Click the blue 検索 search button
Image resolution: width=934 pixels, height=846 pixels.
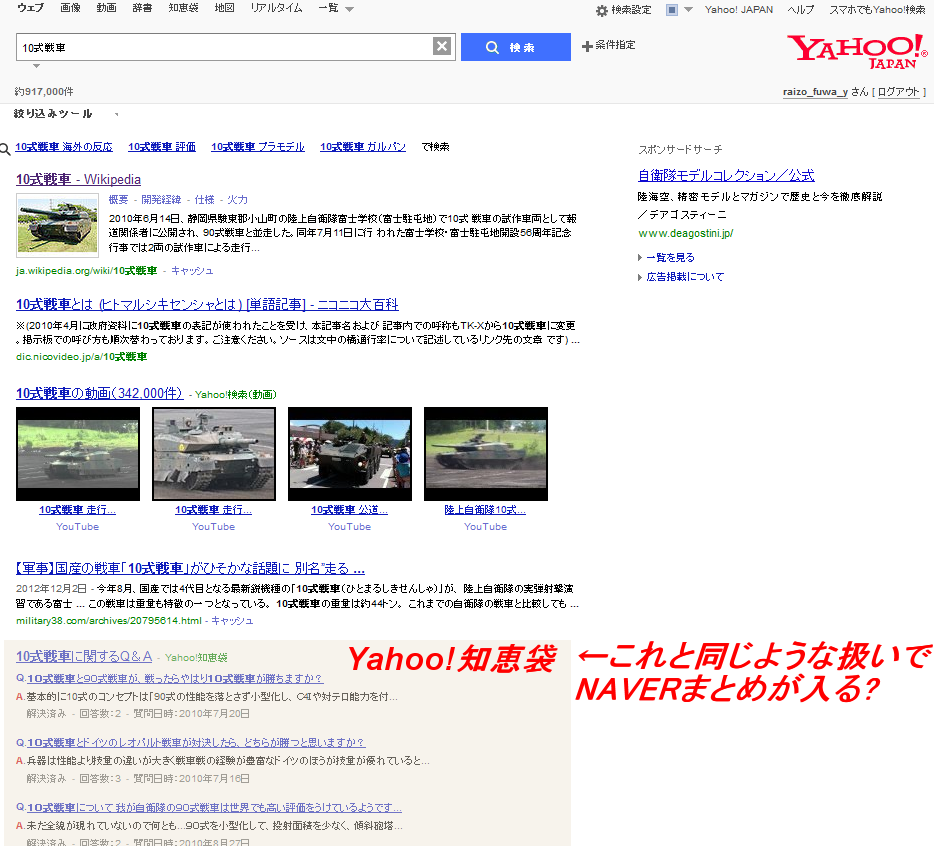click(515, 47)
